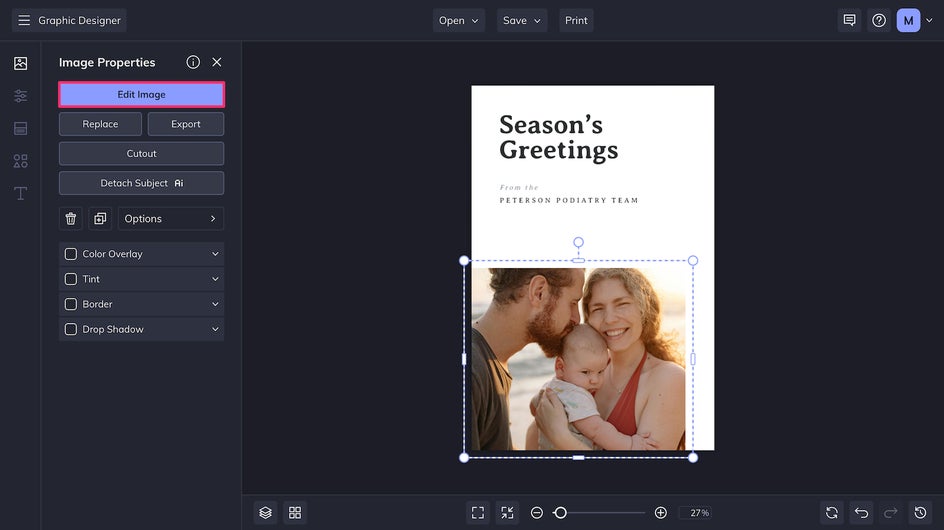This screenshot has width=944, height=530.
Task: Open the Customize sliders sidebar icon
Action: (20, 96)
